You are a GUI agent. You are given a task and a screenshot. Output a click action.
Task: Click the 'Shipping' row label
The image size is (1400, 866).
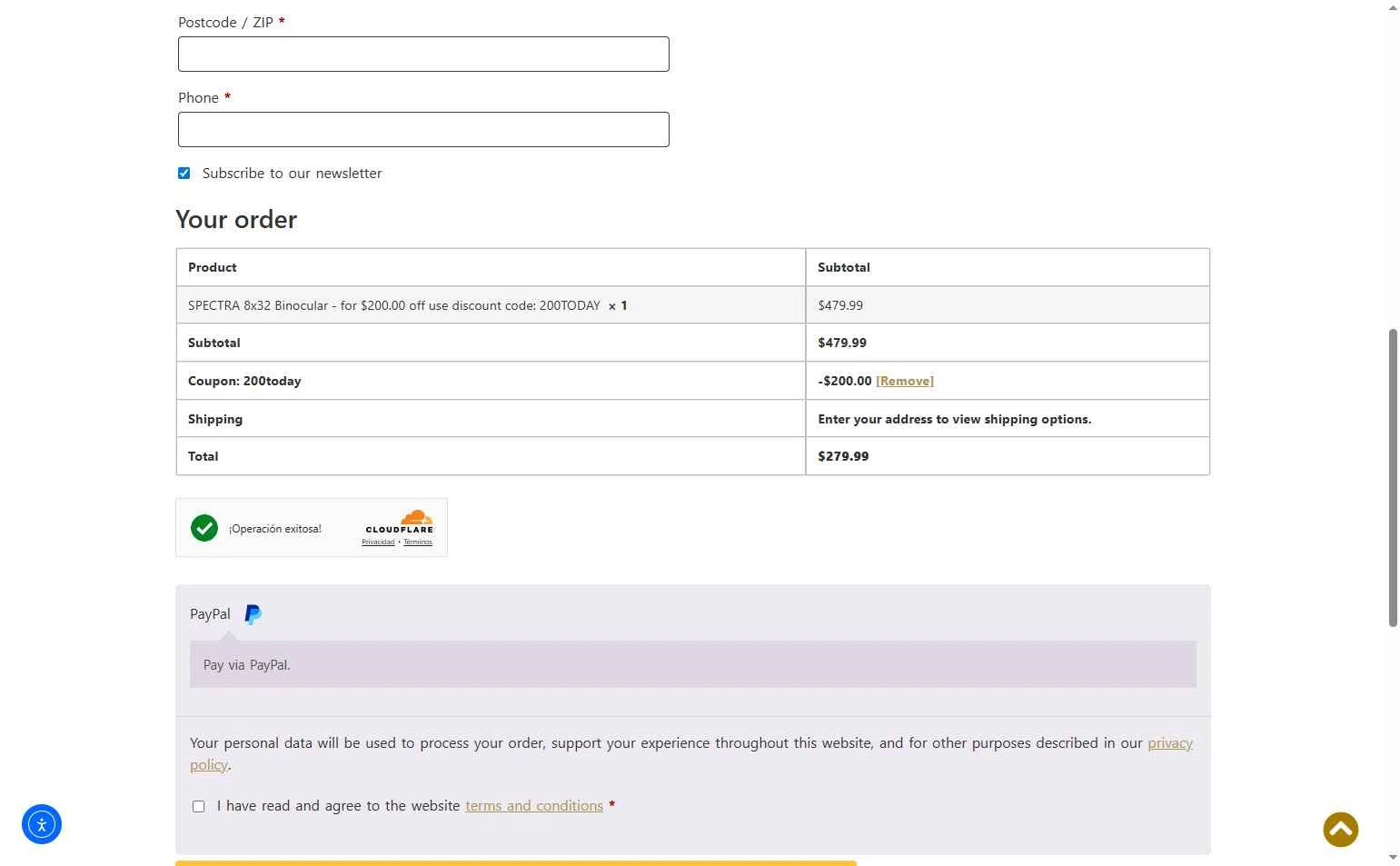[215, 419]
